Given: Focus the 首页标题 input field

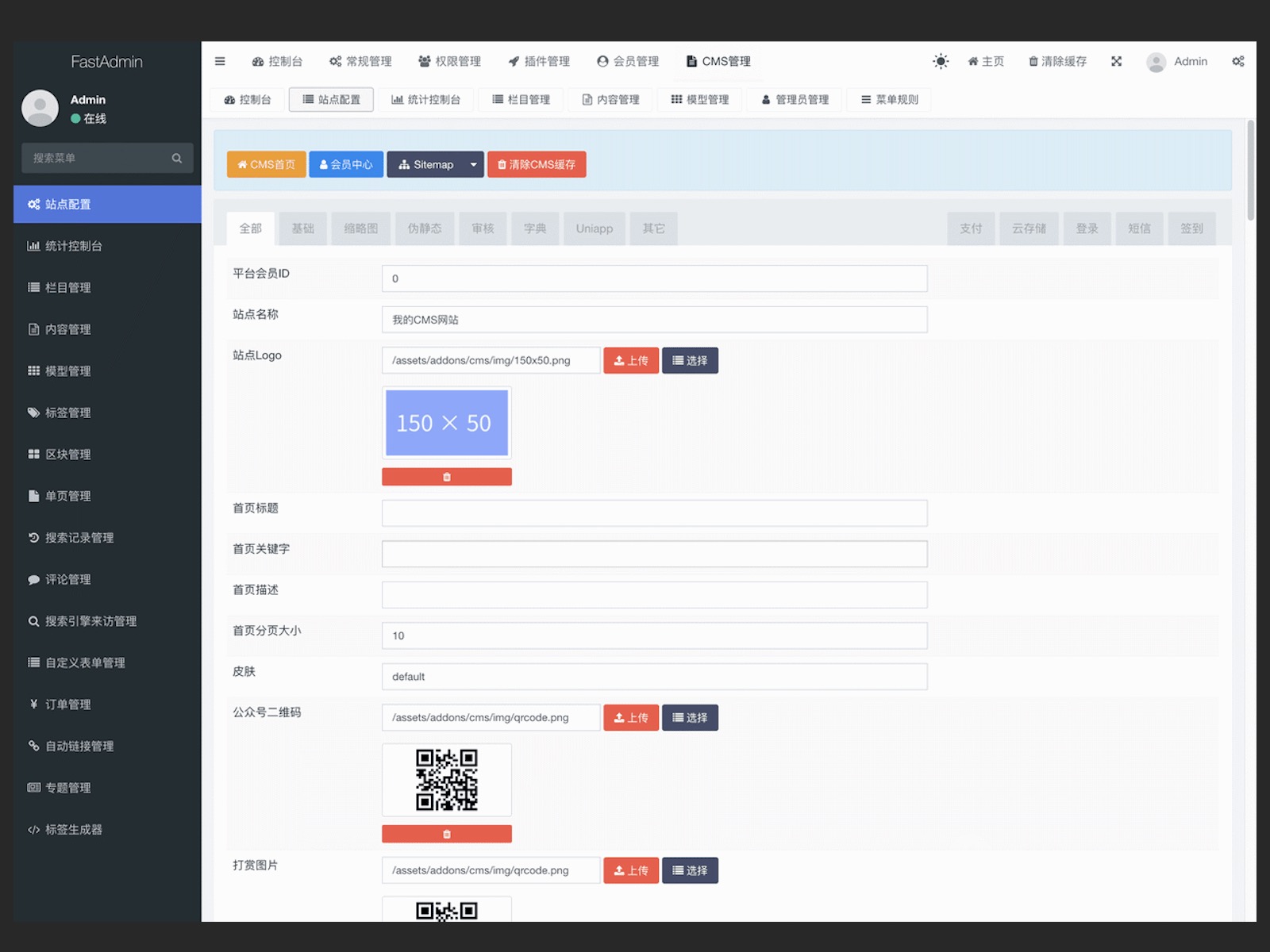Looking at the screenshot, I should [654, 513].
